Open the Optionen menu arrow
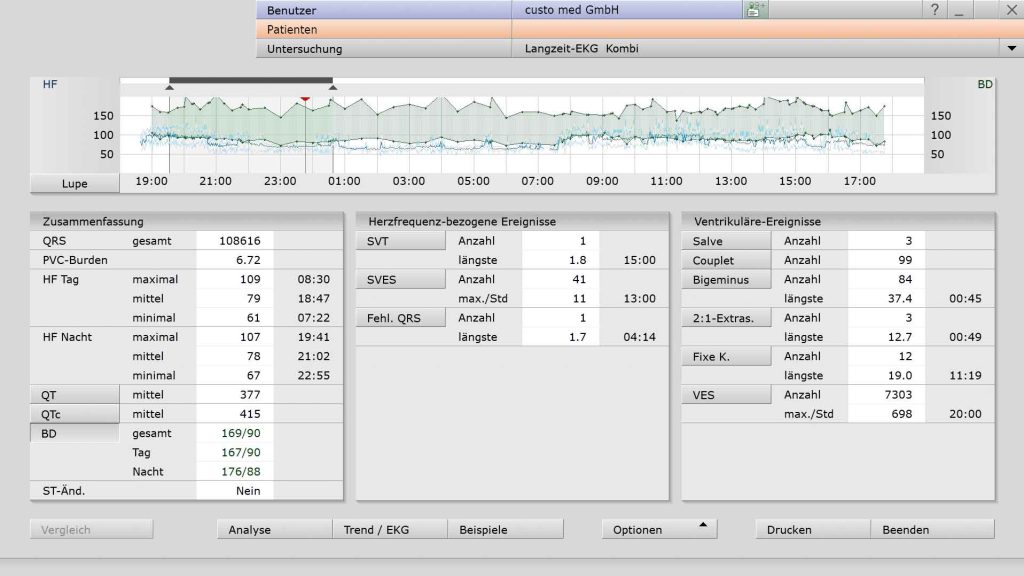The image size is (1024, 576). (703, 524)
